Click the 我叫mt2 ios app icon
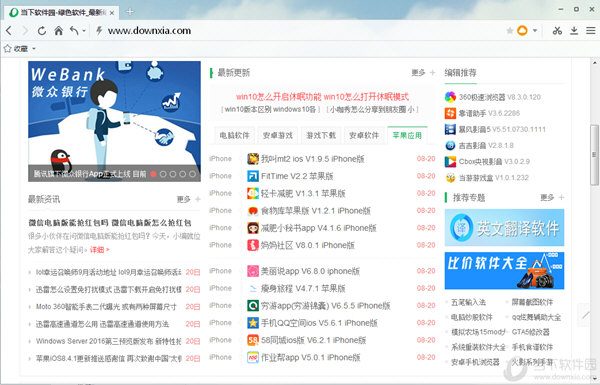This screenshot has height=385, width=600. [253, 159]
